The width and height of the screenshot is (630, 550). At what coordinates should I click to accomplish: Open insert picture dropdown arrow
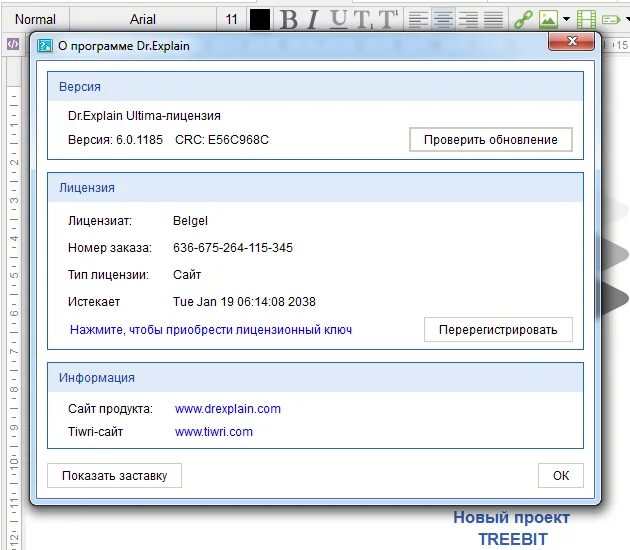(x=567, y=19)
